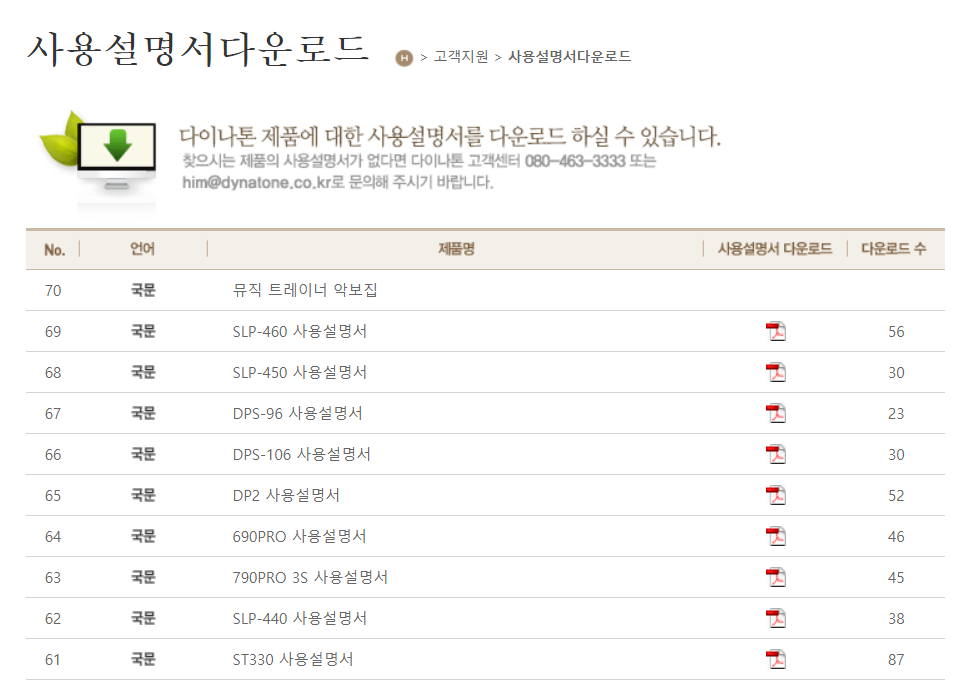Click the 사용설명서 다운로드 column header

(775, 249)
